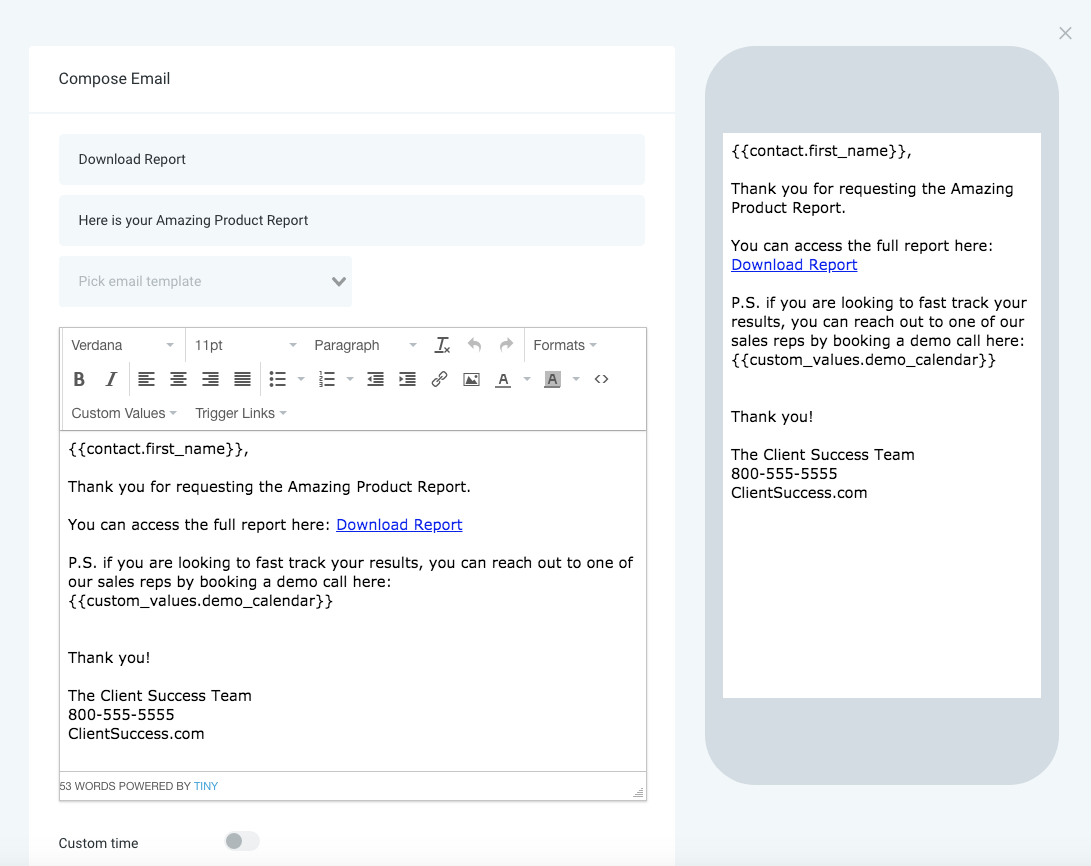The image size is (1091, 866).
Task: Decrease the paragraph indent
Action: pyautogui.click(x=376, y=379)
